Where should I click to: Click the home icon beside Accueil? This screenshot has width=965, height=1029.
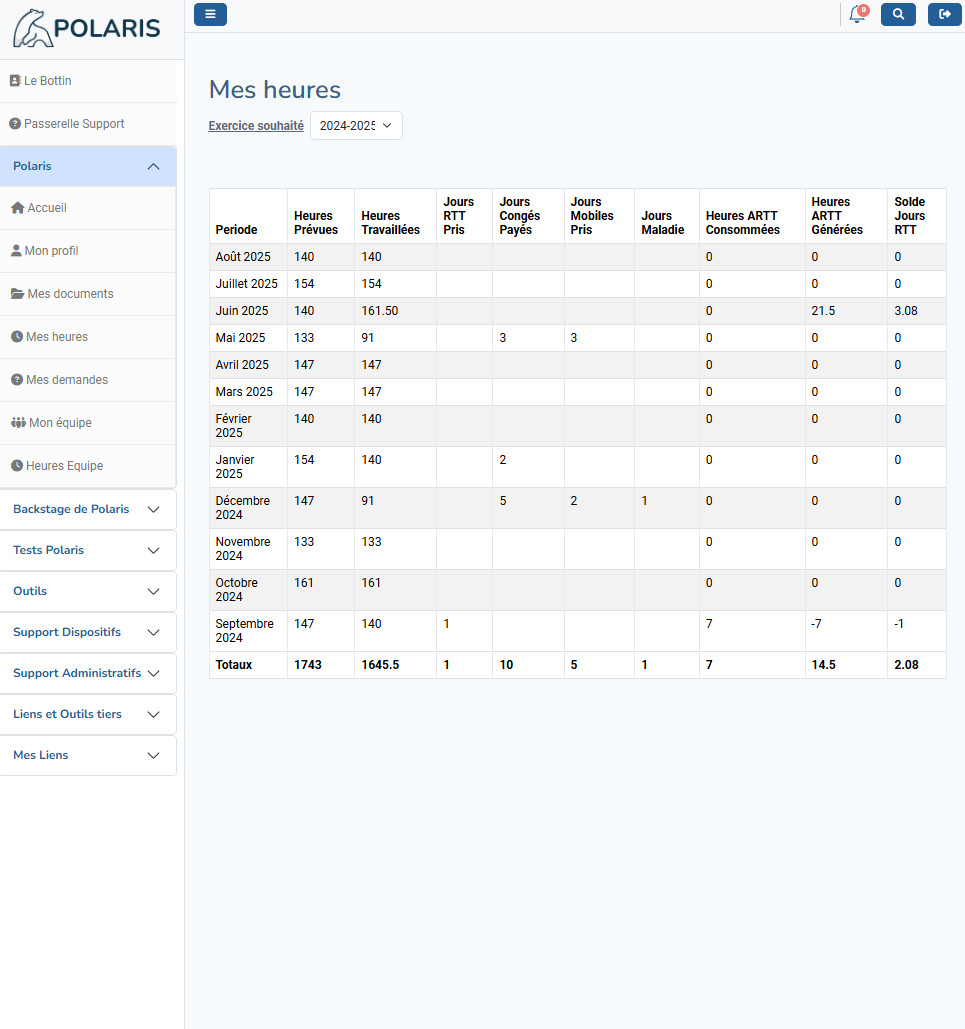tap(17, 208)
